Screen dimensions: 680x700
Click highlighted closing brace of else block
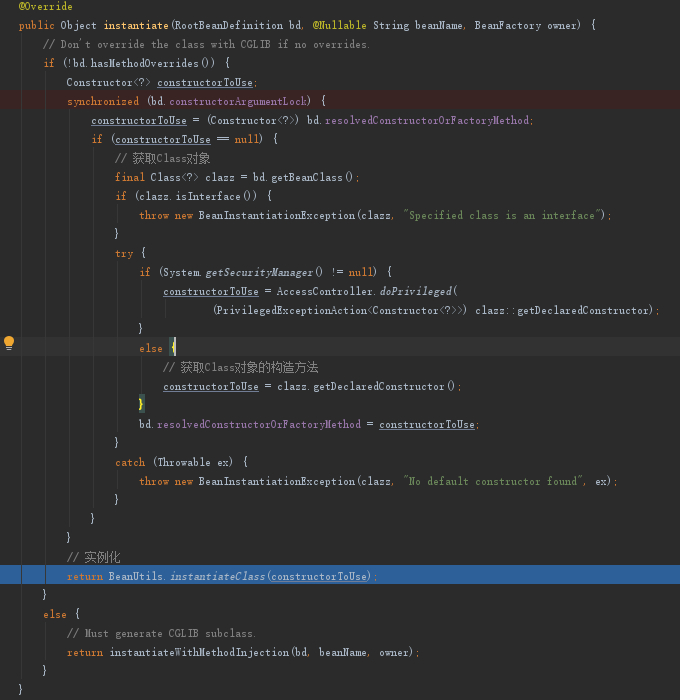141,404
